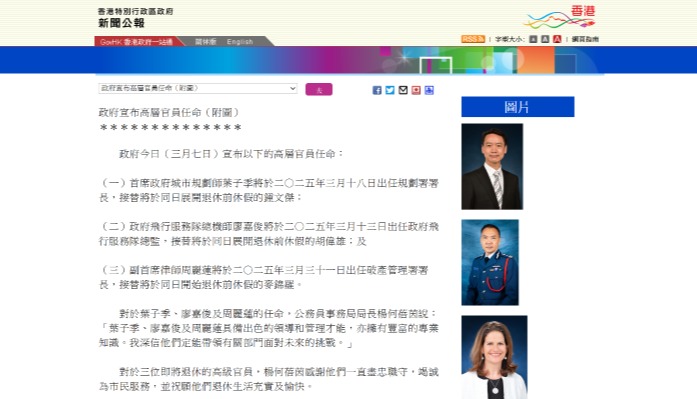Click the dropdown arrow of press release list
This screenshot has width=697, height=399.
292,88
